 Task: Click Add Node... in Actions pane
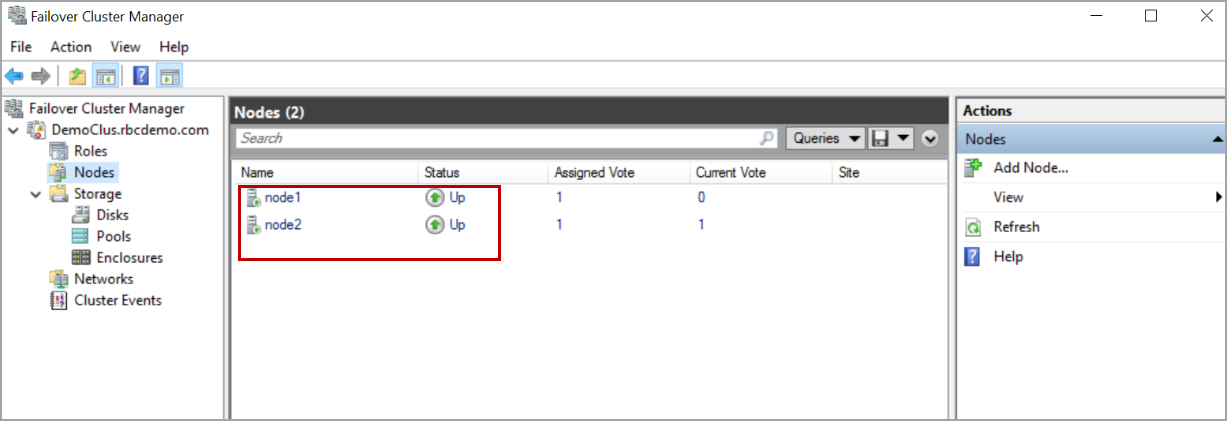point(1031,168)
